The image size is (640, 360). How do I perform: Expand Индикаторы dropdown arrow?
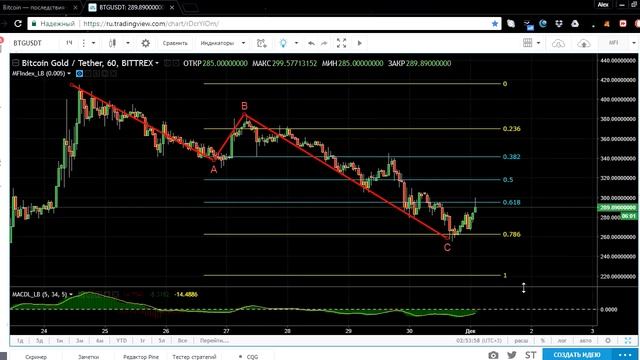tap(243, 43)
